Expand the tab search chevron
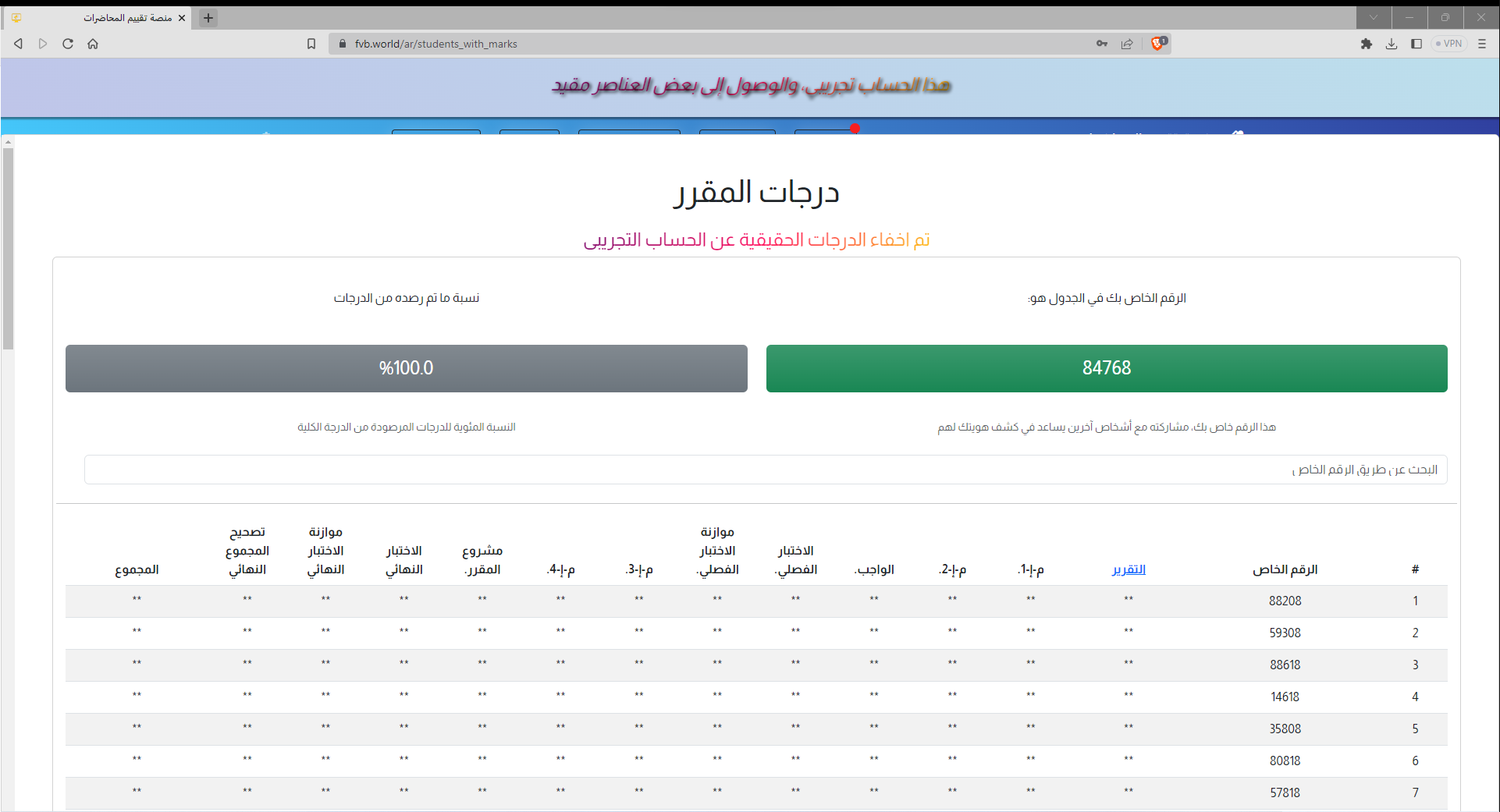 (x=1373, y=17)
